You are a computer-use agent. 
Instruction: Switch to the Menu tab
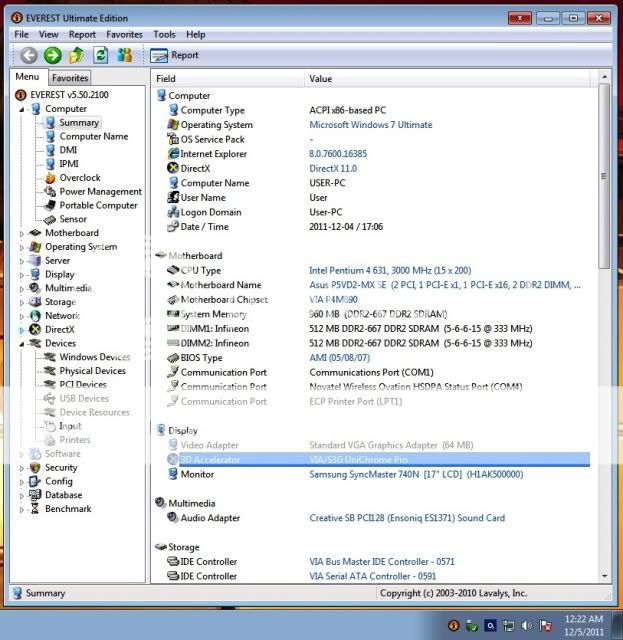point(27,77)
